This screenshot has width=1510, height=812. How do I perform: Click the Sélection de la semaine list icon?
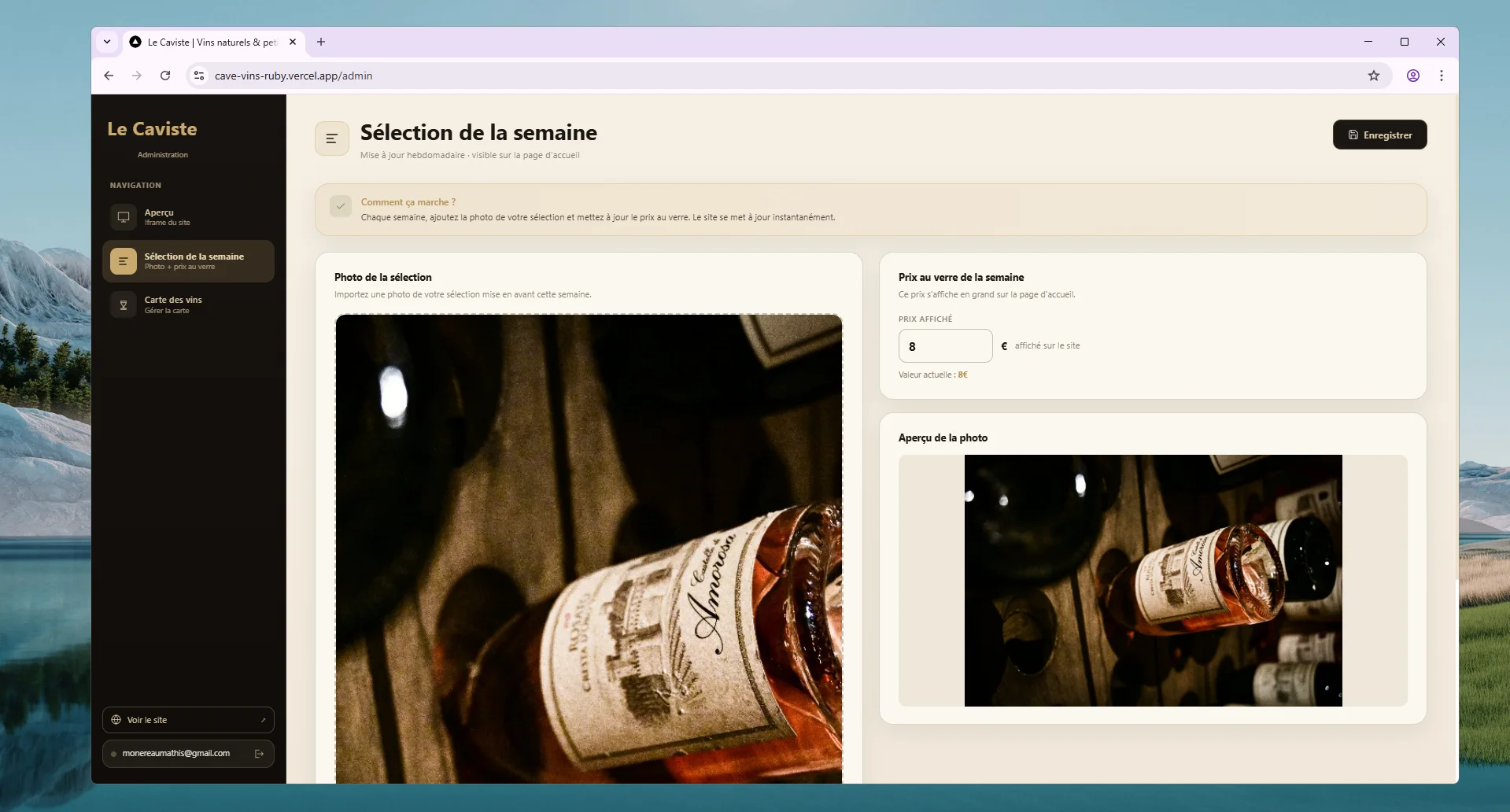click(124, 261)
